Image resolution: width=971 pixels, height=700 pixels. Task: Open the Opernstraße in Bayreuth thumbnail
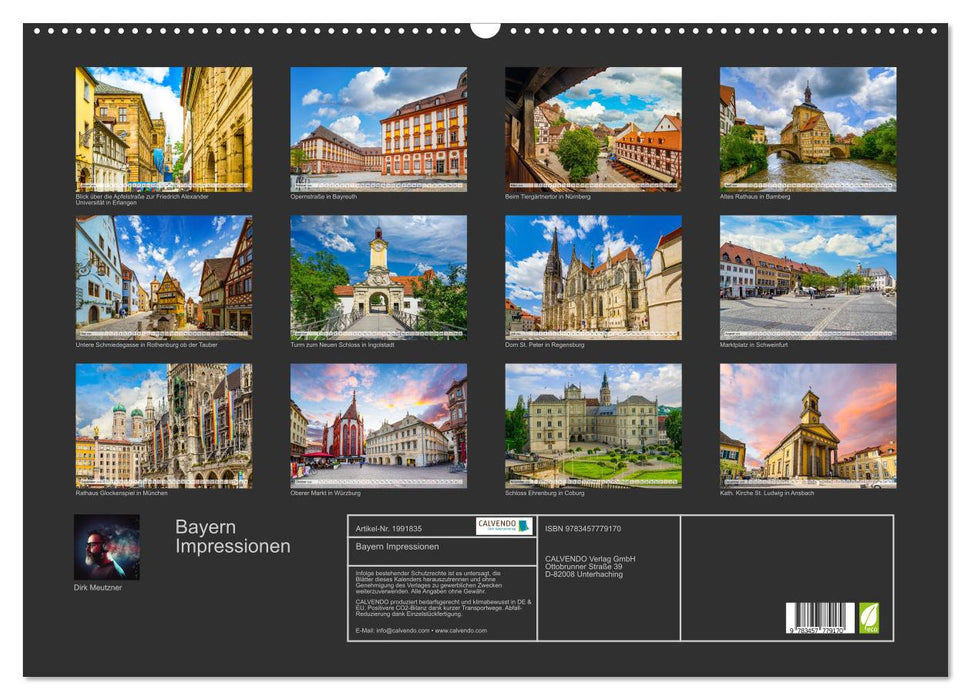click(375, 130)
